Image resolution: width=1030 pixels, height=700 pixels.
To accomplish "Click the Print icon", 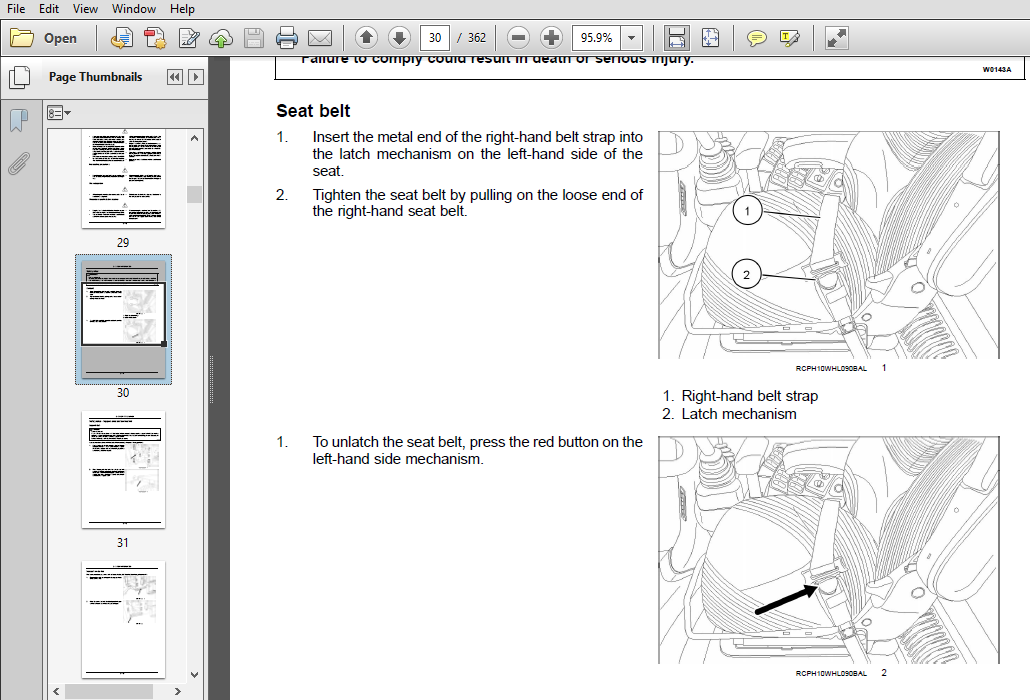I will [x=286, y=38].
